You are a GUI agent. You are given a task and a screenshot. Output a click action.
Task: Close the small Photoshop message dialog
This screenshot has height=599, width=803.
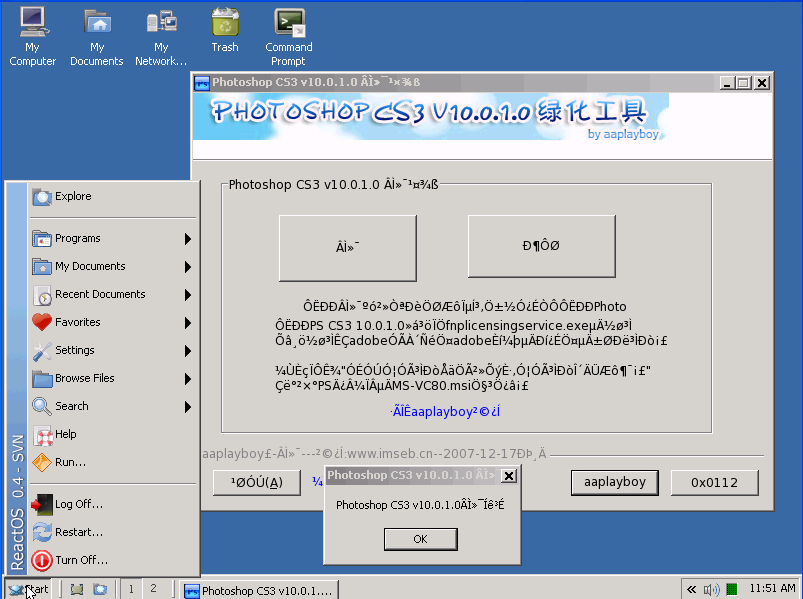[509, 476]
